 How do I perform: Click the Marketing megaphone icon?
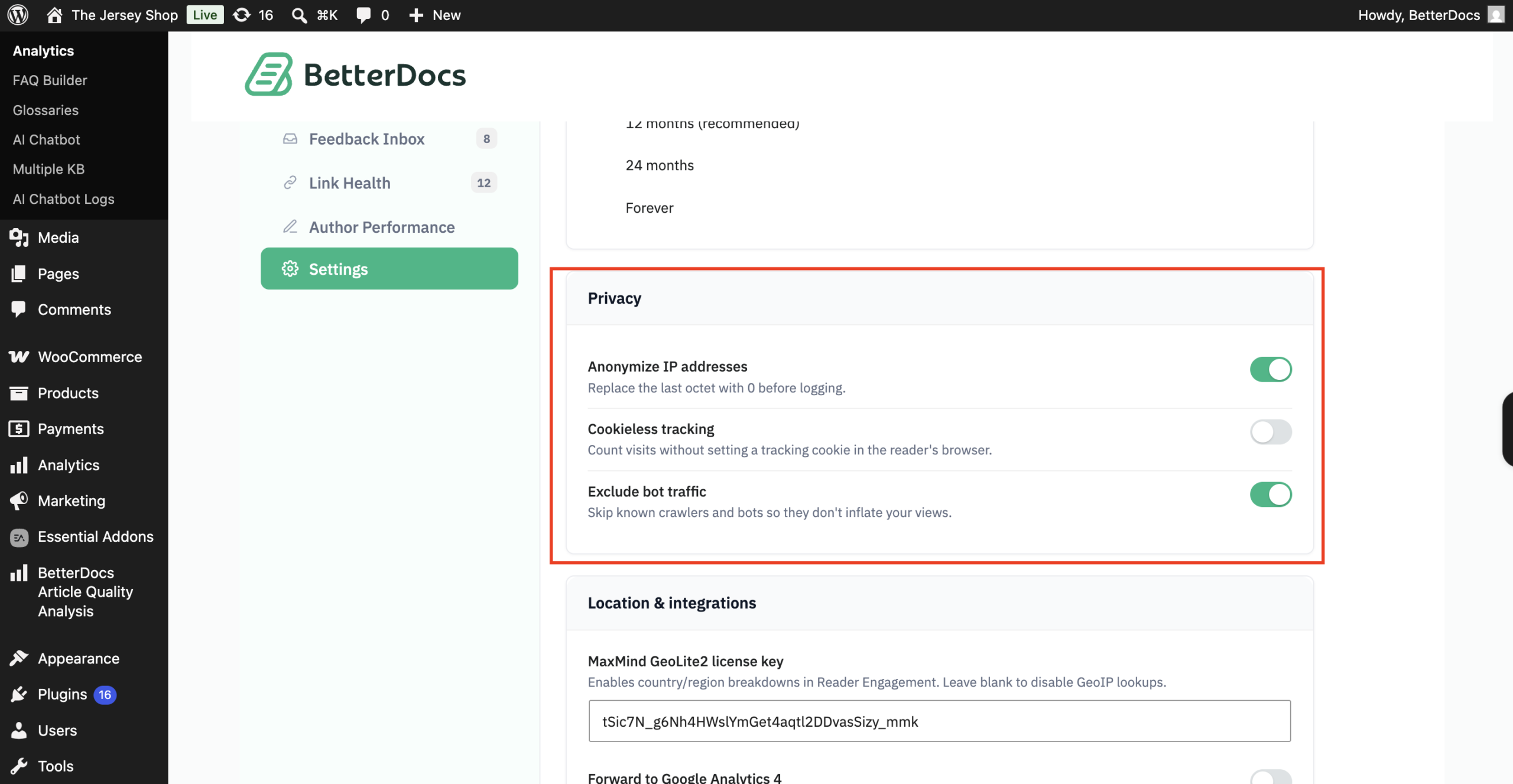pos(19,501)
